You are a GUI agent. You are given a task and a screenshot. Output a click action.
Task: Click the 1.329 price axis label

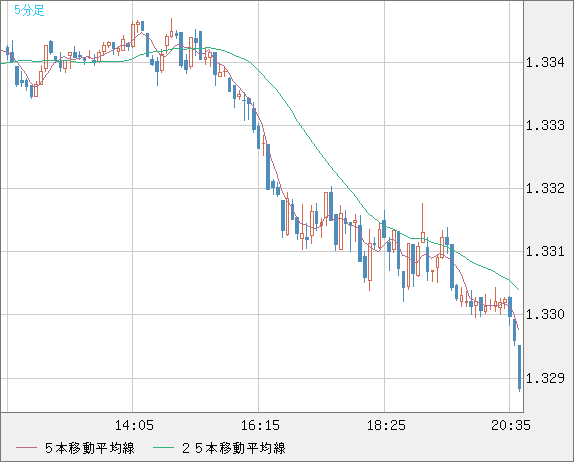click(x=545, y=378)
